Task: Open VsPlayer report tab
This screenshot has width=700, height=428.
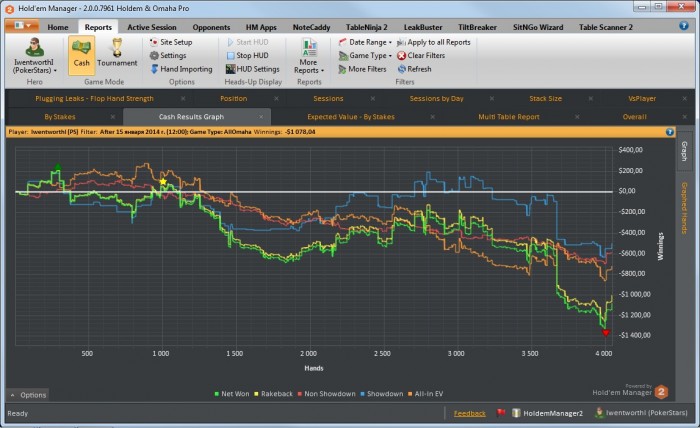Action: tap(642, 99)
